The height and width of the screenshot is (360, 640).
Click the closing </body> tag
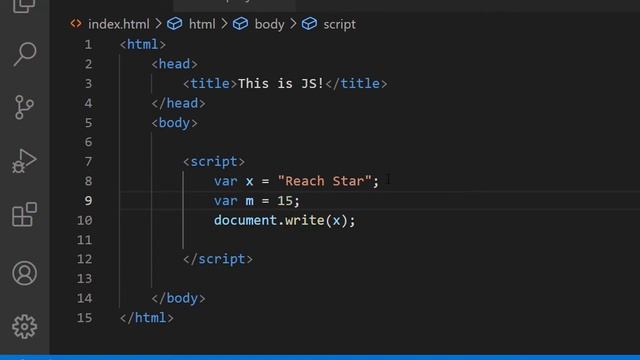coord(178,298)
